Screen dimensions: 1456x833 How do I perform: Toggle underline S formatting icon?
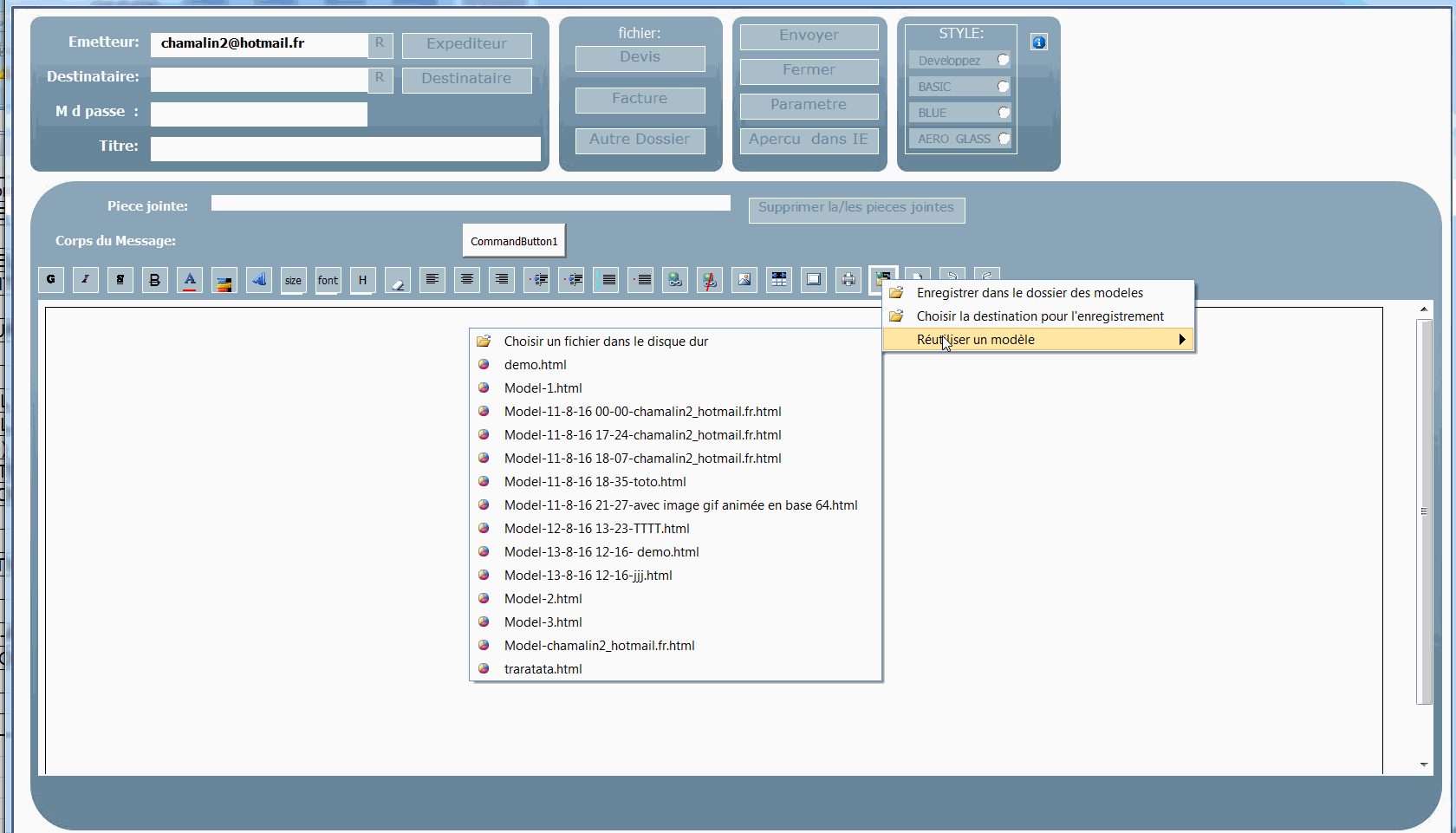(x=120, y=280)
